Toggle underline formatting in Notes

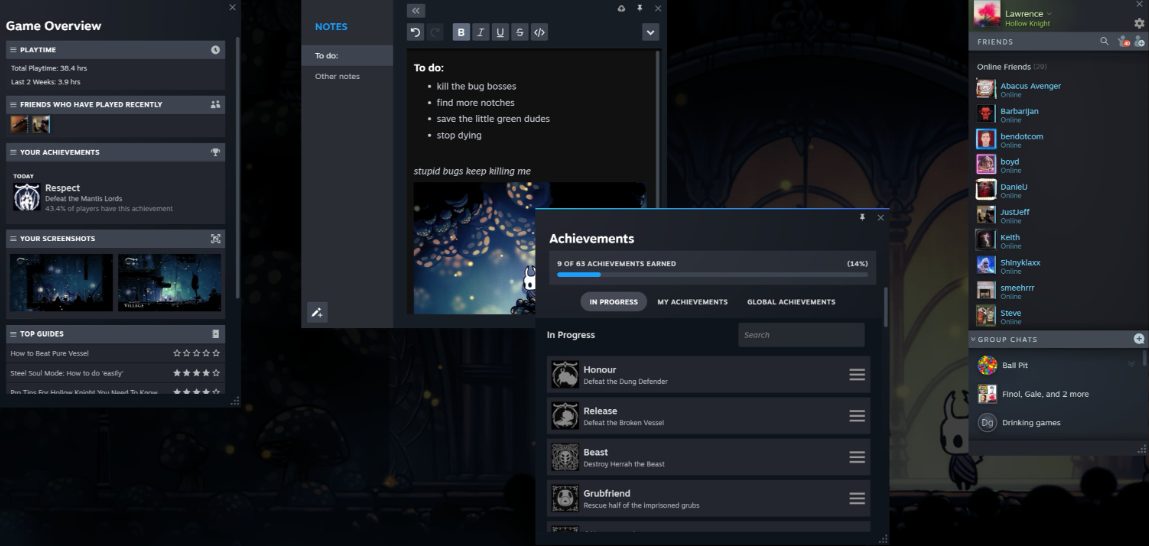click(500, 32)
